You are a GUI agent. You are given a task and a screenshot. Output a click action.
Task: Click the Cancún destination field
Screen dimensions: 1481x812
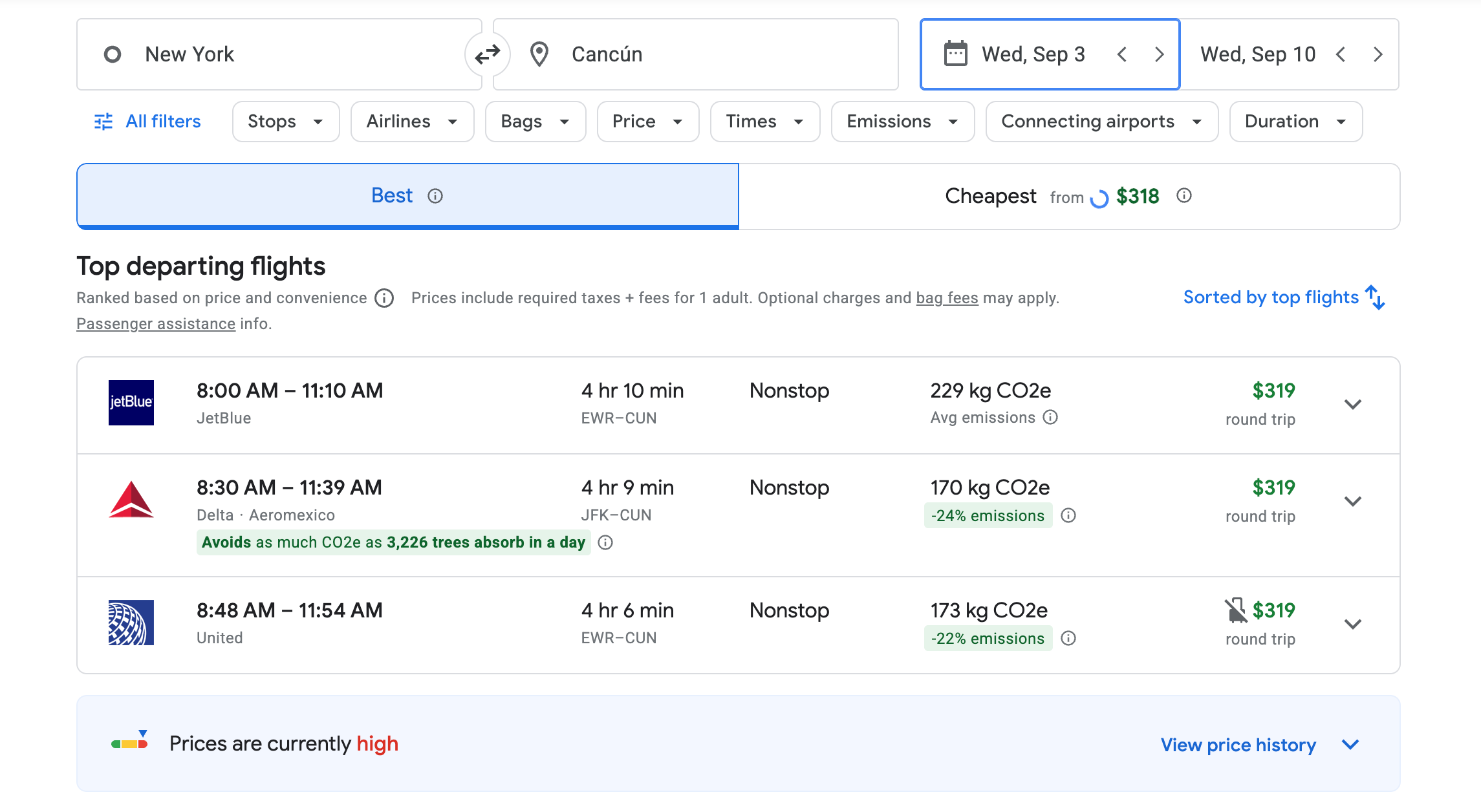695,54
